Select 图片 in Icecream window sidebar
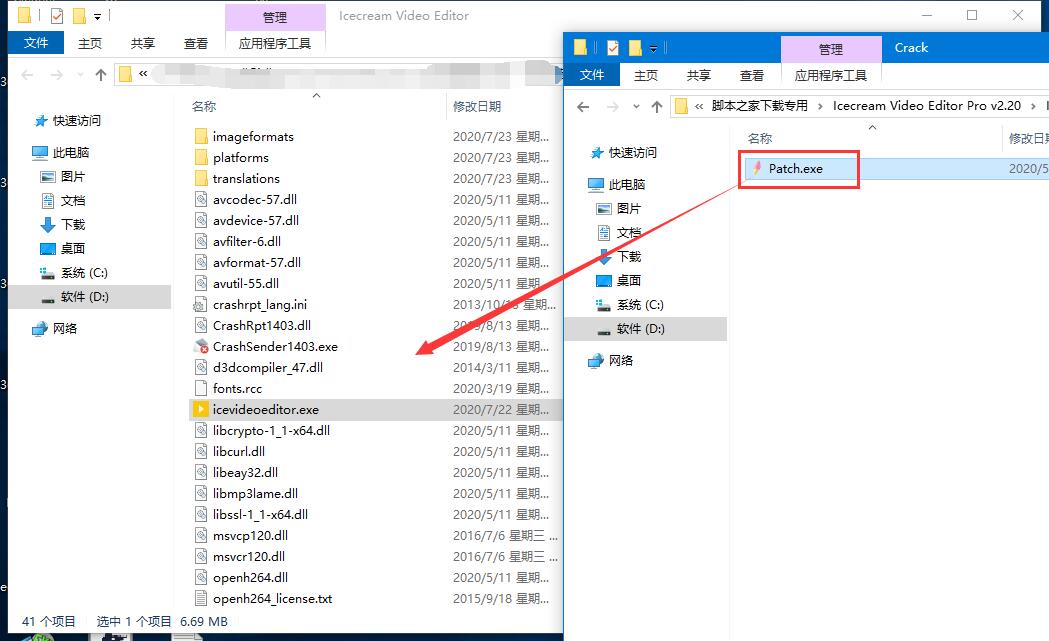This screenshot has height=641, width=1049. point(73,177)
